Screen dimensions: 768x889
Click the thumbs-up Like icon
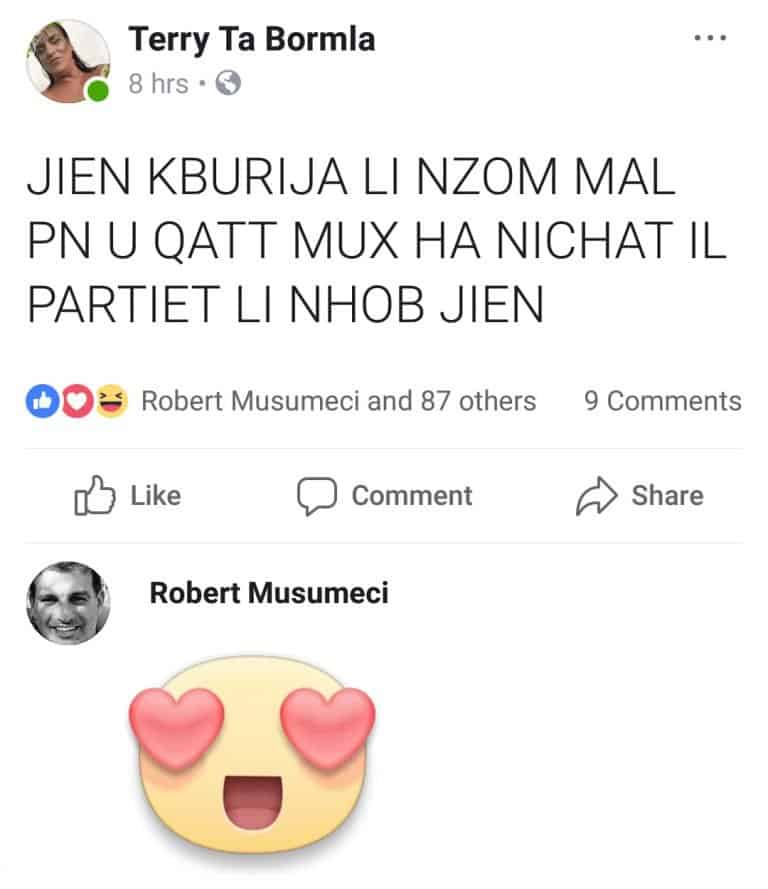point(95,495)
